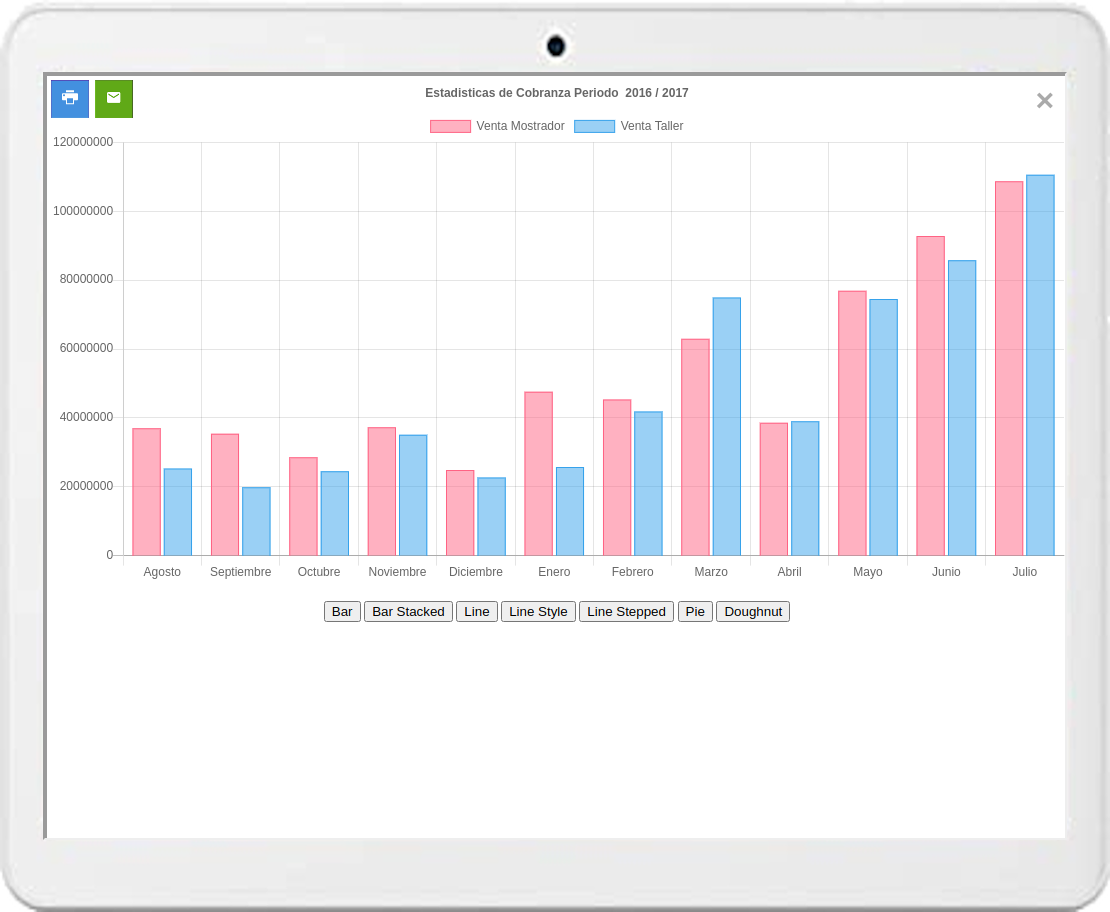Screen dimensions: 1110x912
Task: Click the blue Noviembre bar
Action: click(413, 496)
